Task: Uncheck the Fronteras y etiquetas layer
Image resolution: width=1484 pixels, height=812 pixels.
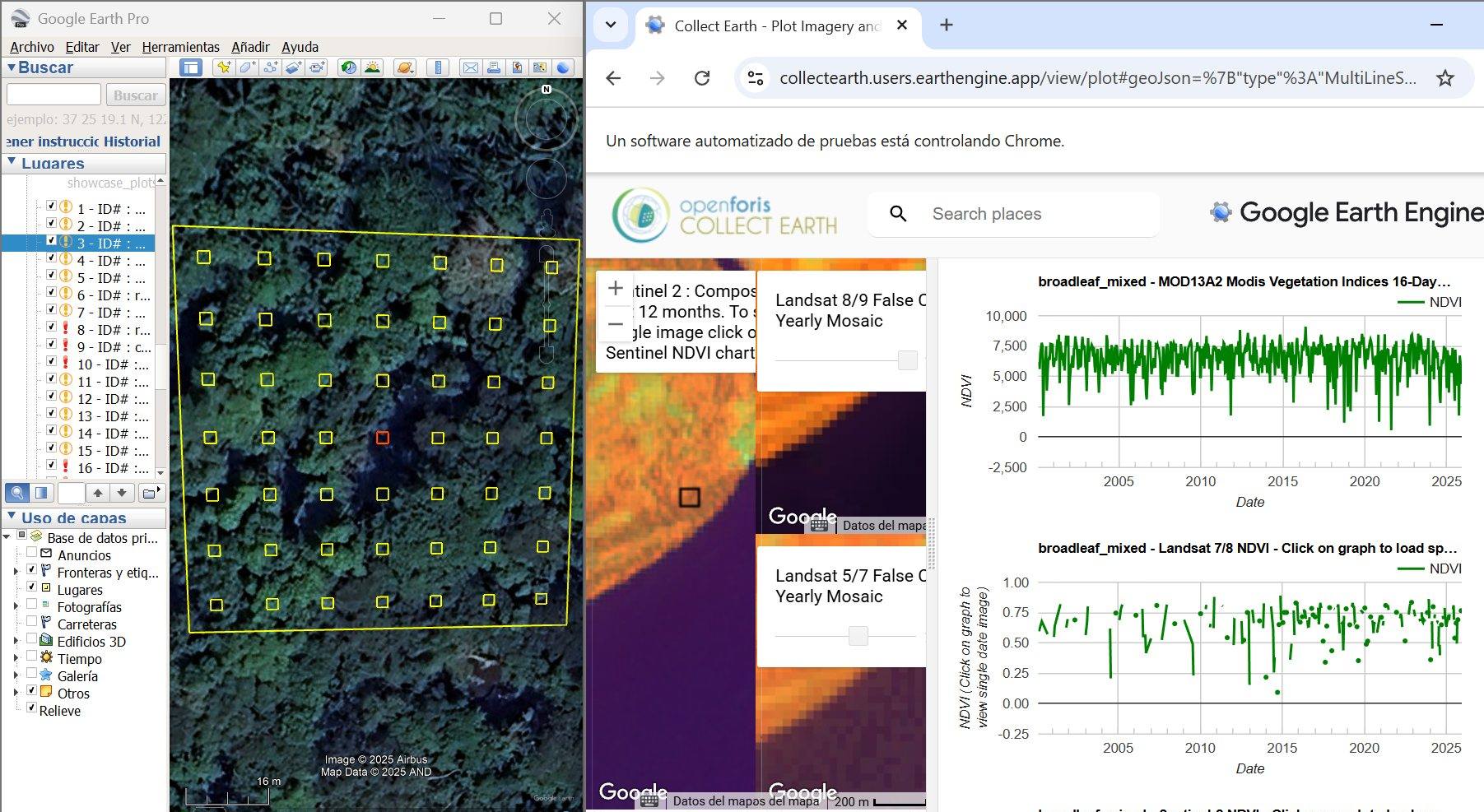Action: pos(32,570)
